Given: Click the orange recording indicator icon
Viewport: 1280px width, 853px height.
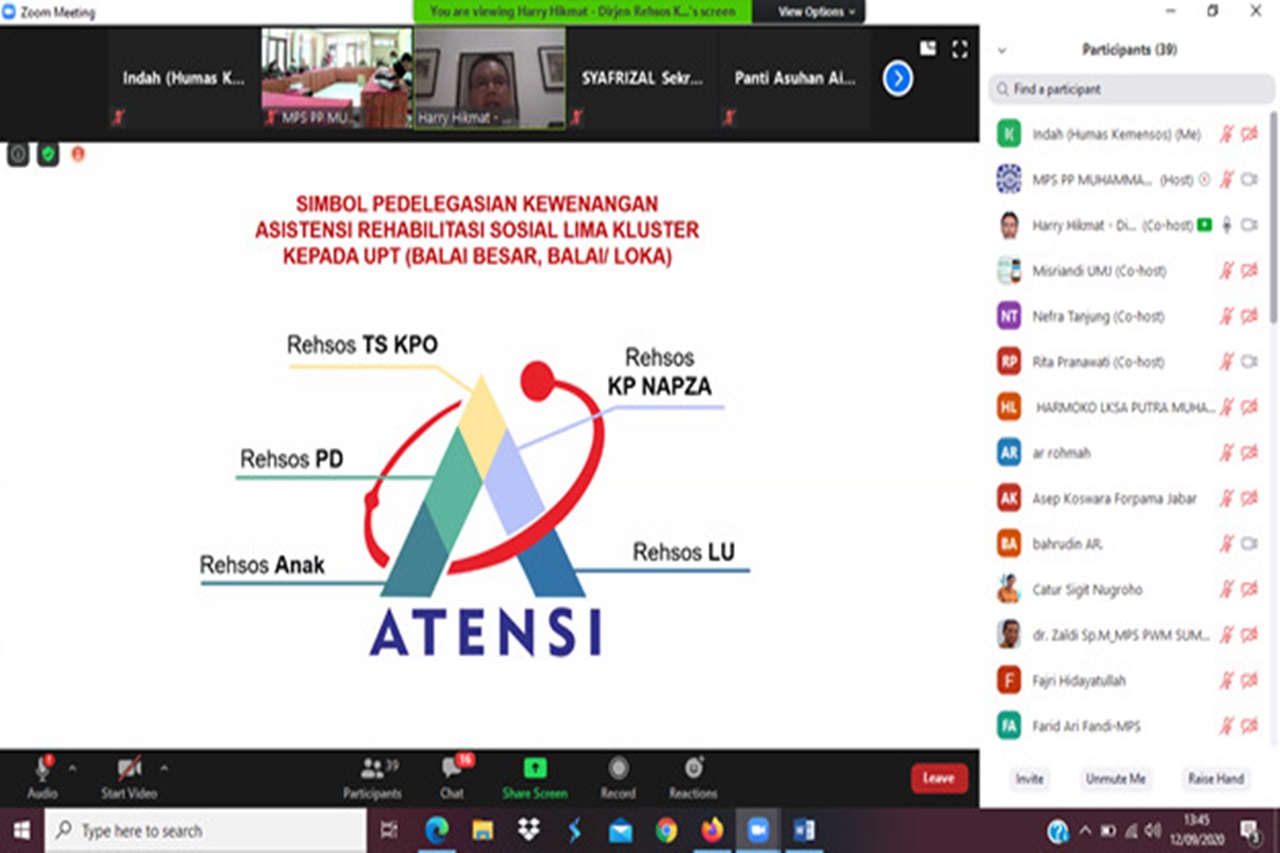Looking at the screenshot, I should click(x=78, y=154).
